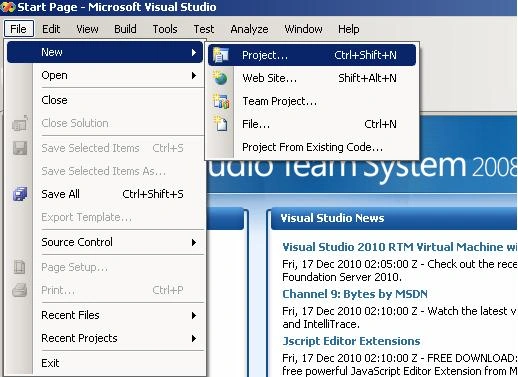Viewport: 518px width, 377px height.
Task: Open the Help menu
Action: point(349,29)
